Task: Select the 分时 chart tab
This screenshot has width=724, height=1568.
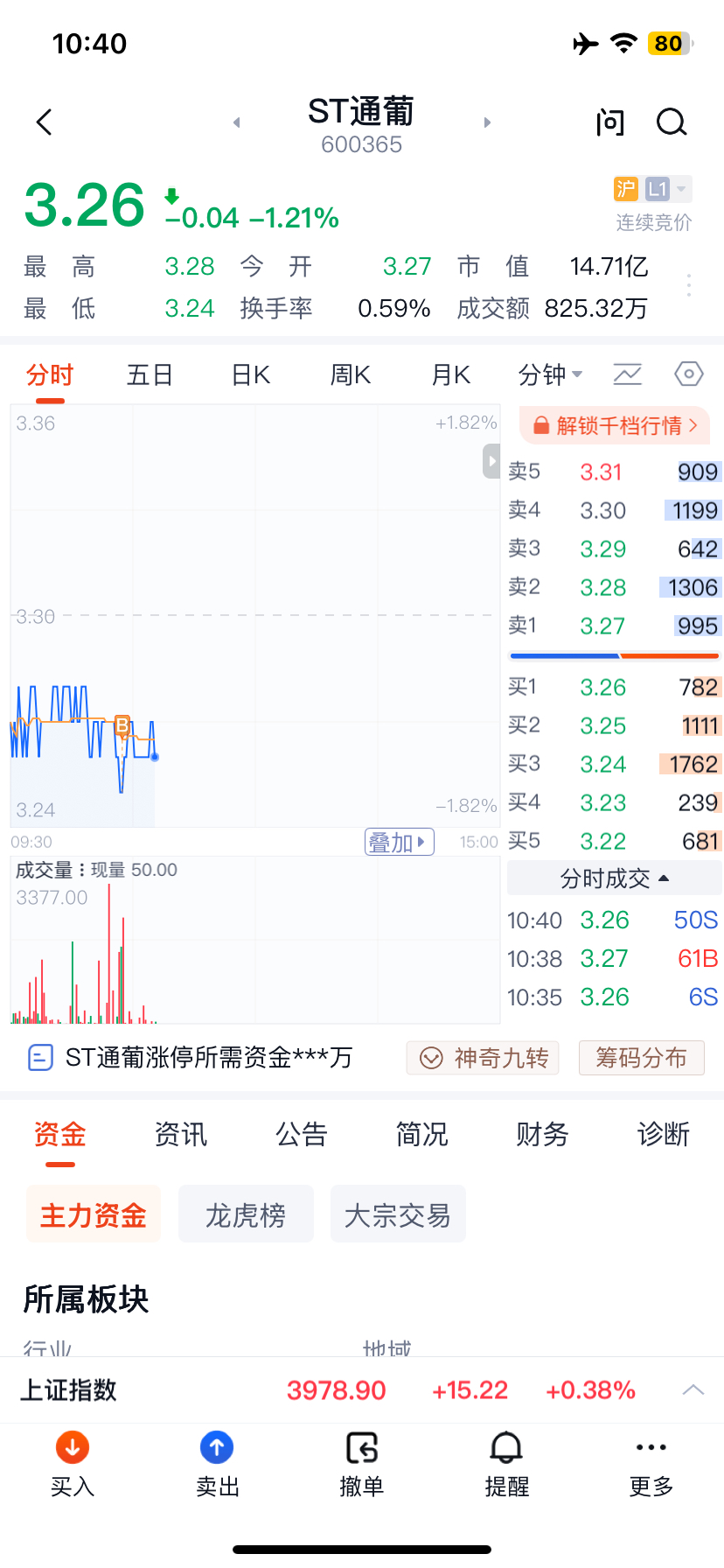Action: (49, 374)
